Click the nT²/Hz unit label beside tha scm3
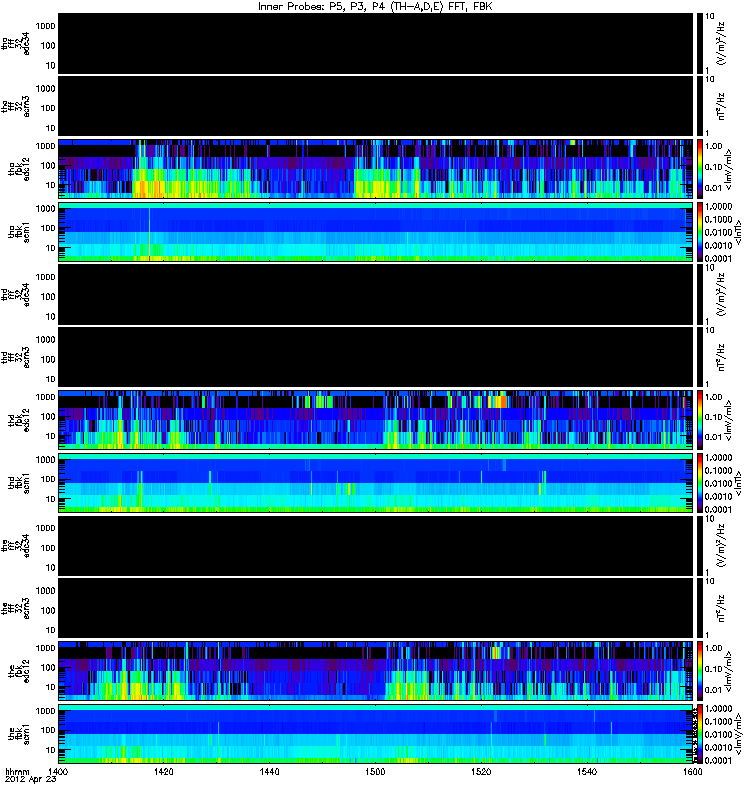750x800 pixels. click(x=721, y=107)
